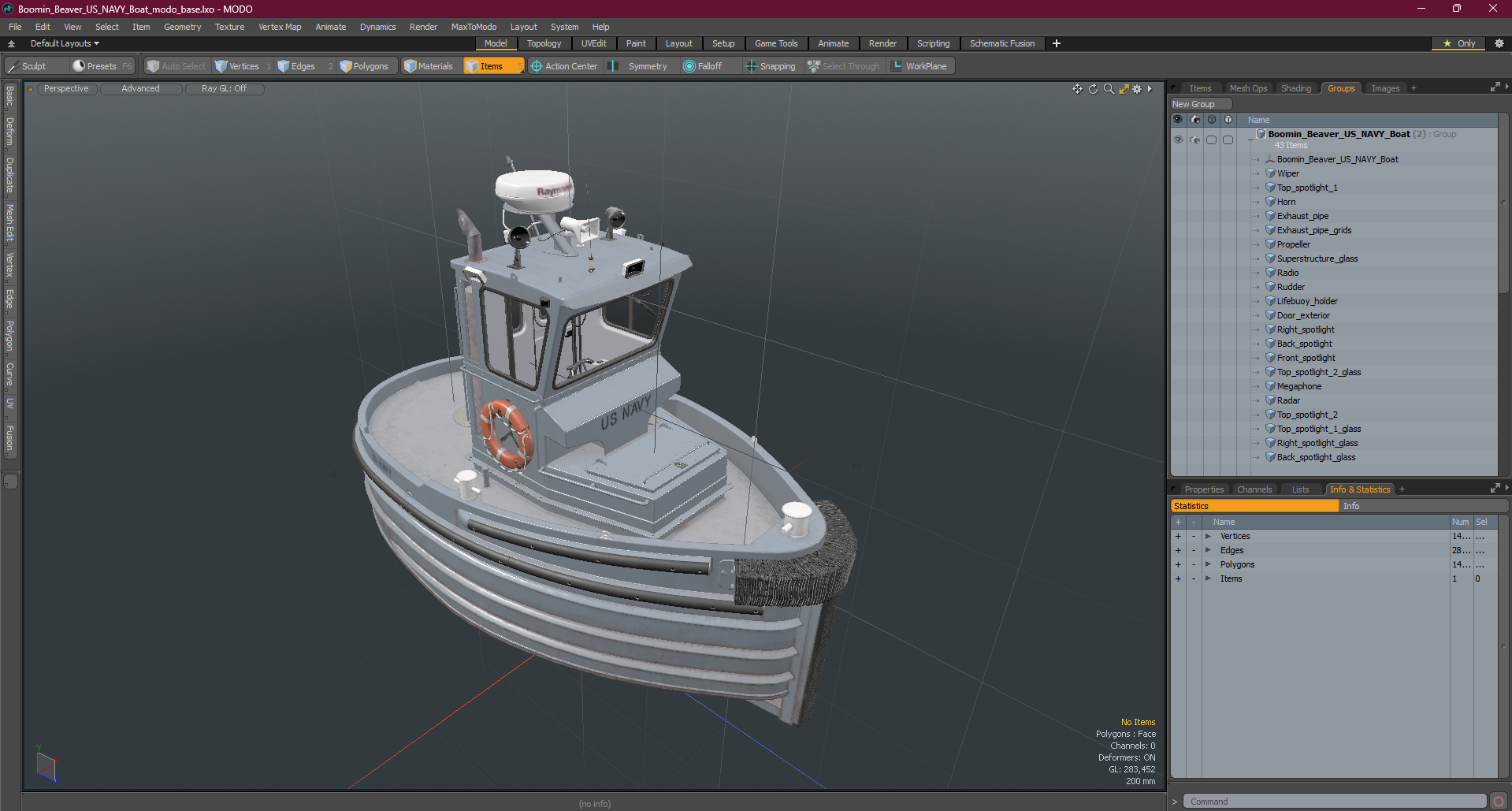Click the Propeller mesh item icon
Image resolution: width=1512 pixels, height=811 pixels.
(1270, 244)
